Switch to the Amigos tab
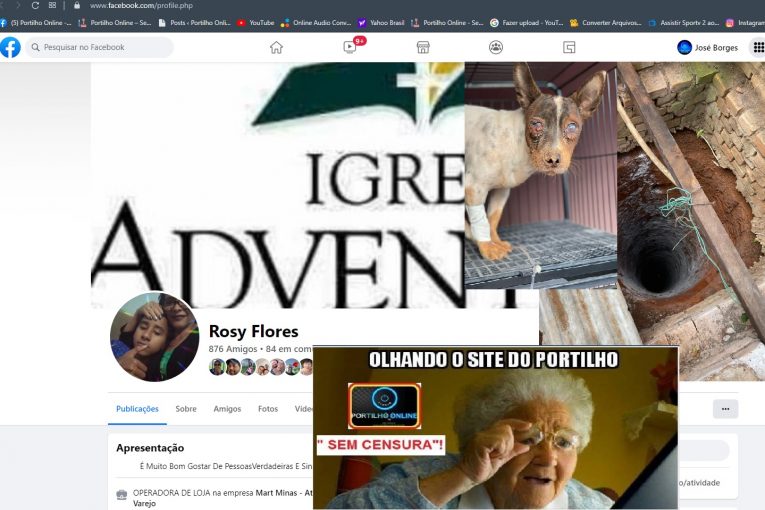765x510 pixels. tap(227, 409)
